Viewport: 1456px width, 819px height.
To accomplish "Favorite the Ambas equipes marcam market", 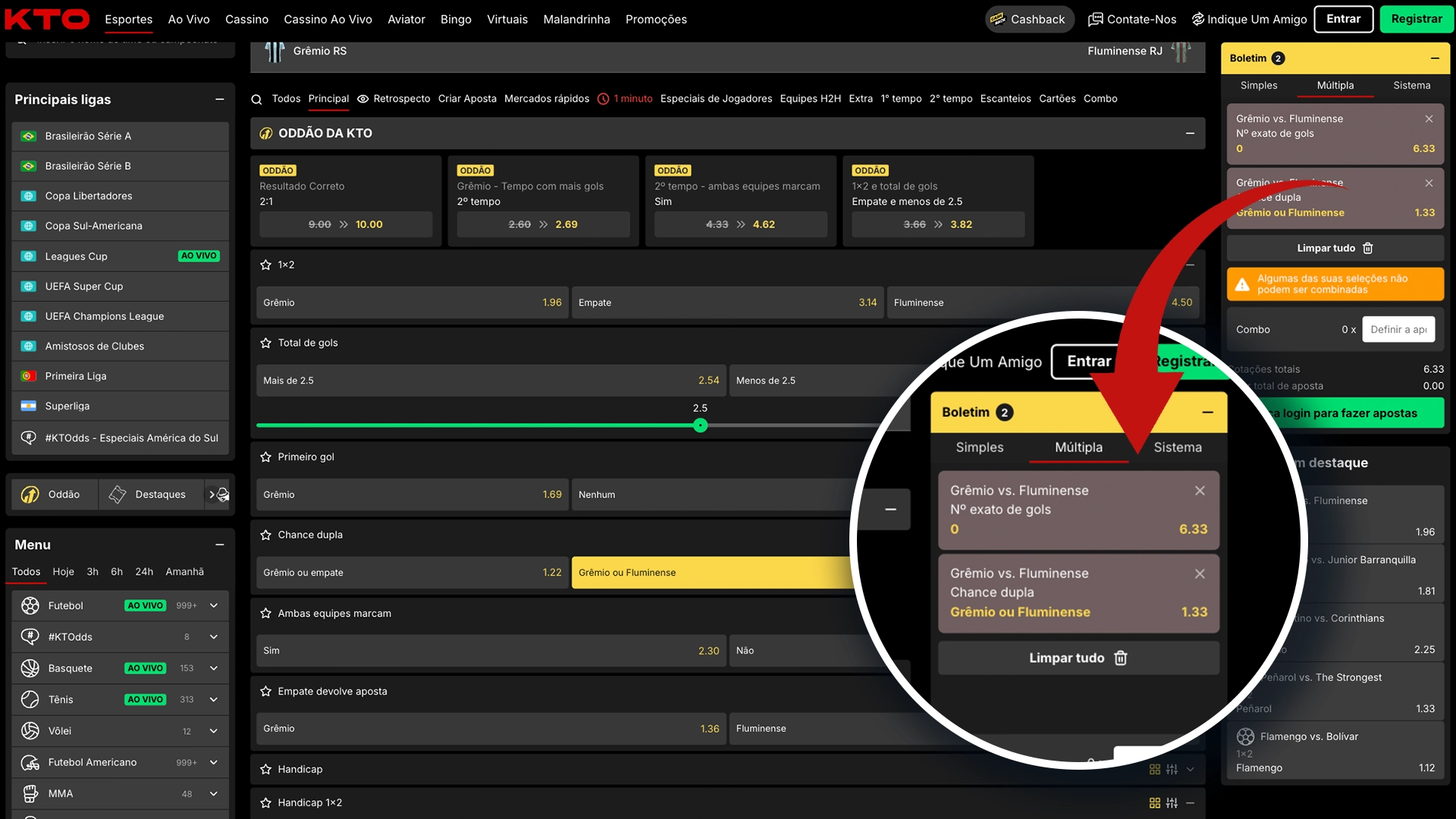I will [x=265, y=613].
